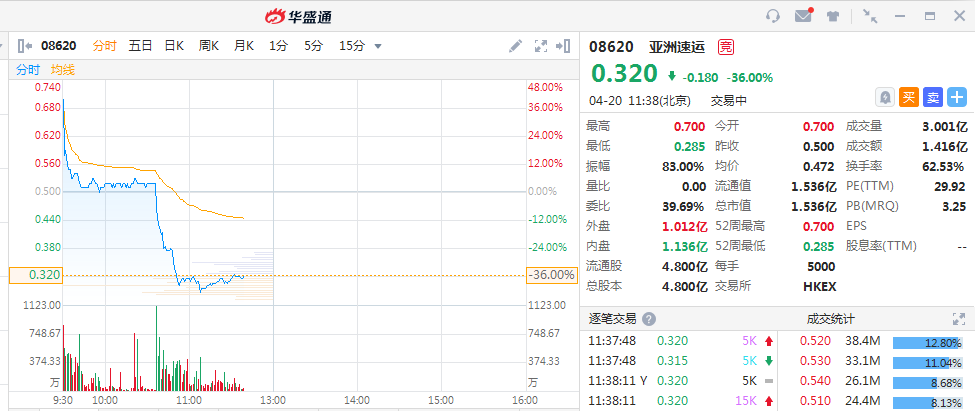975x411 pixels.
Task: Click the orange 买 buy button
Action: pyautogui.click(x=909, y=97)
